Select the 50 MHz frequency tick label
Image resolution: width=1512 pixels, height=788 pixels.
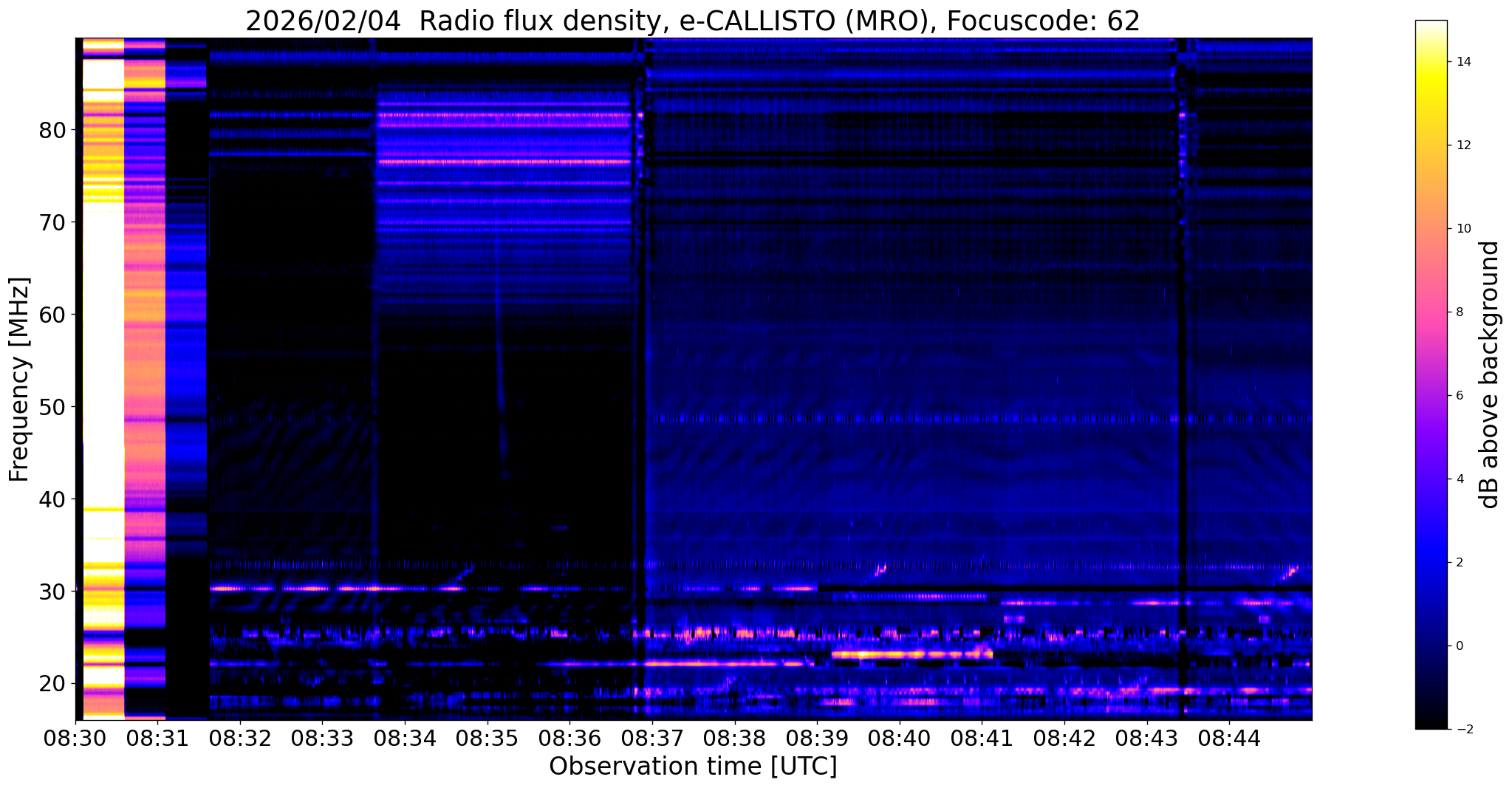52,407
